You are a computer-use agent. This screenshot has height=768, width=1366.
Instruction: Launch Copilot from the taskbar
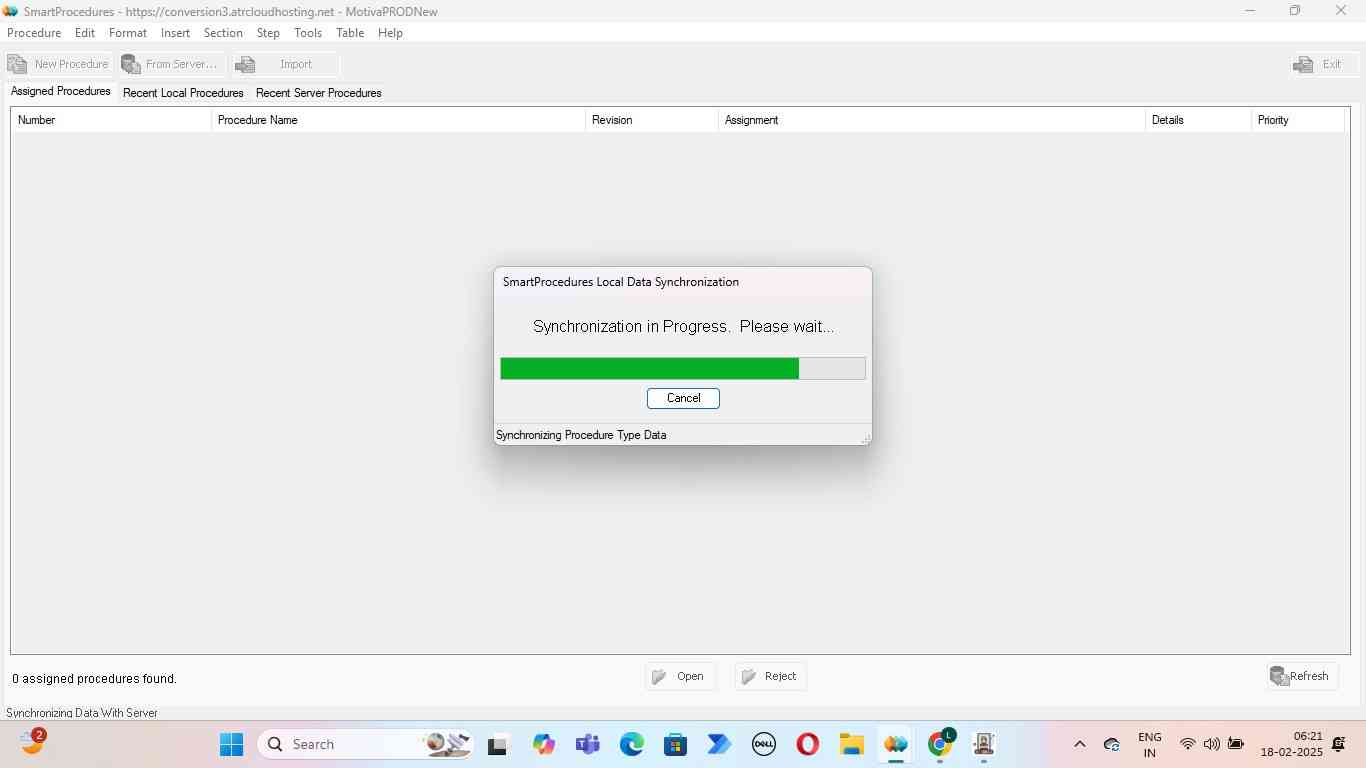(x=543, y=744)
